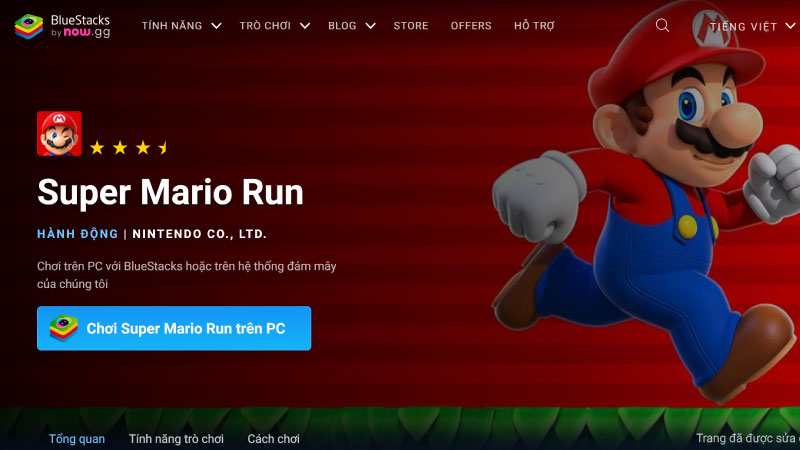Open the TIẾNG VIỆT language dropdown
This screenshot has height=450, width=800.
coord(753,27)
